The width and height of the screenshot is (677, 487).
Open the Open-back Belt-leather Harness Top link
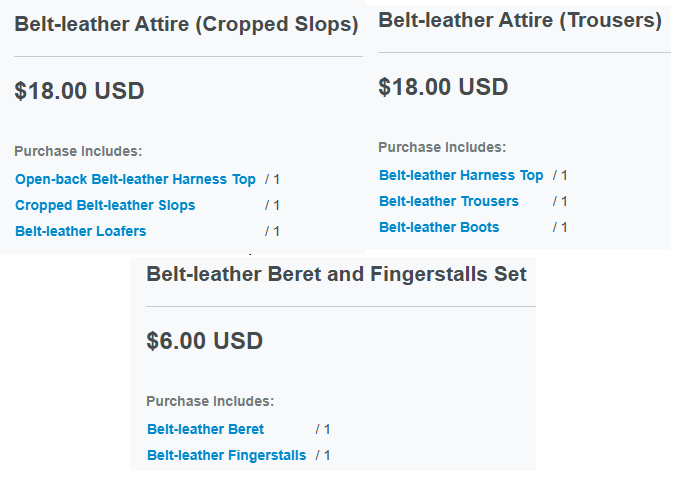point(135,179)
